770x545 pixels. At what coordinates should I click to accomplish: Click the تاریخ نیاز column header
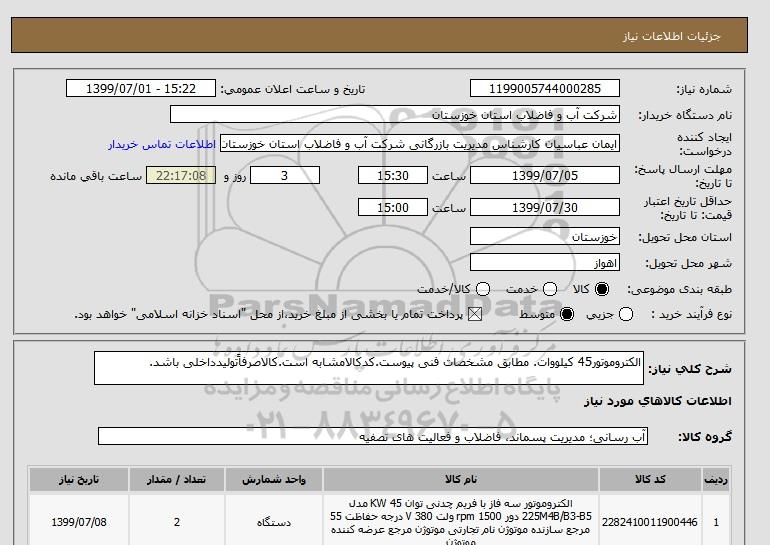(79, 479)
